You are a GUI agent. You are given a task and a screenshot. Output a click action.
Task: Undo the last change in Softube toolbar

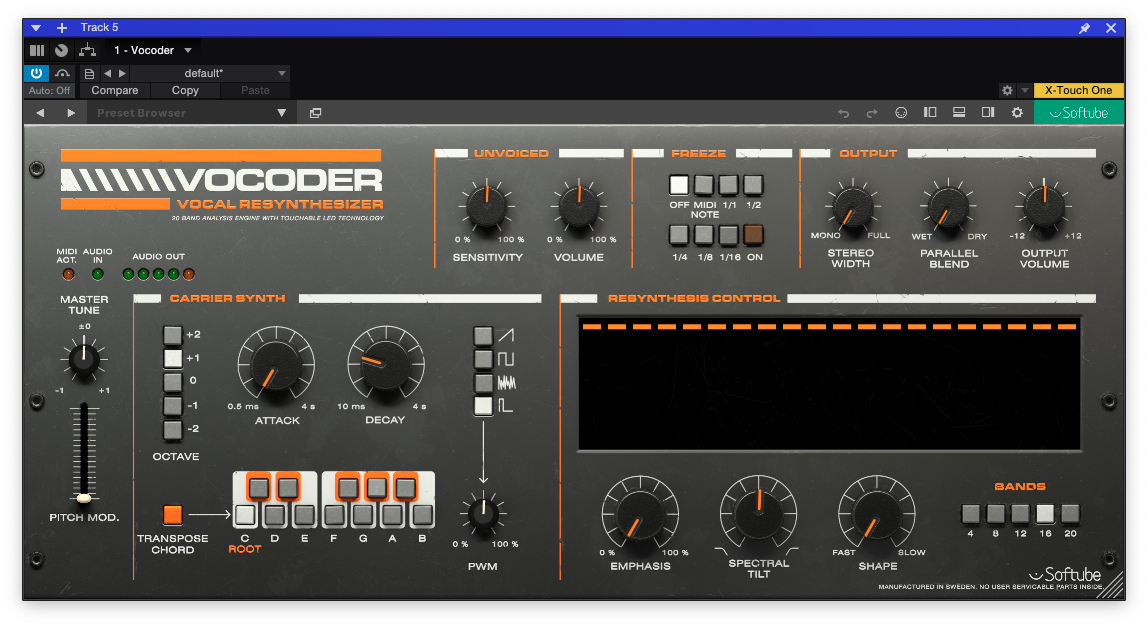(843, 113)
